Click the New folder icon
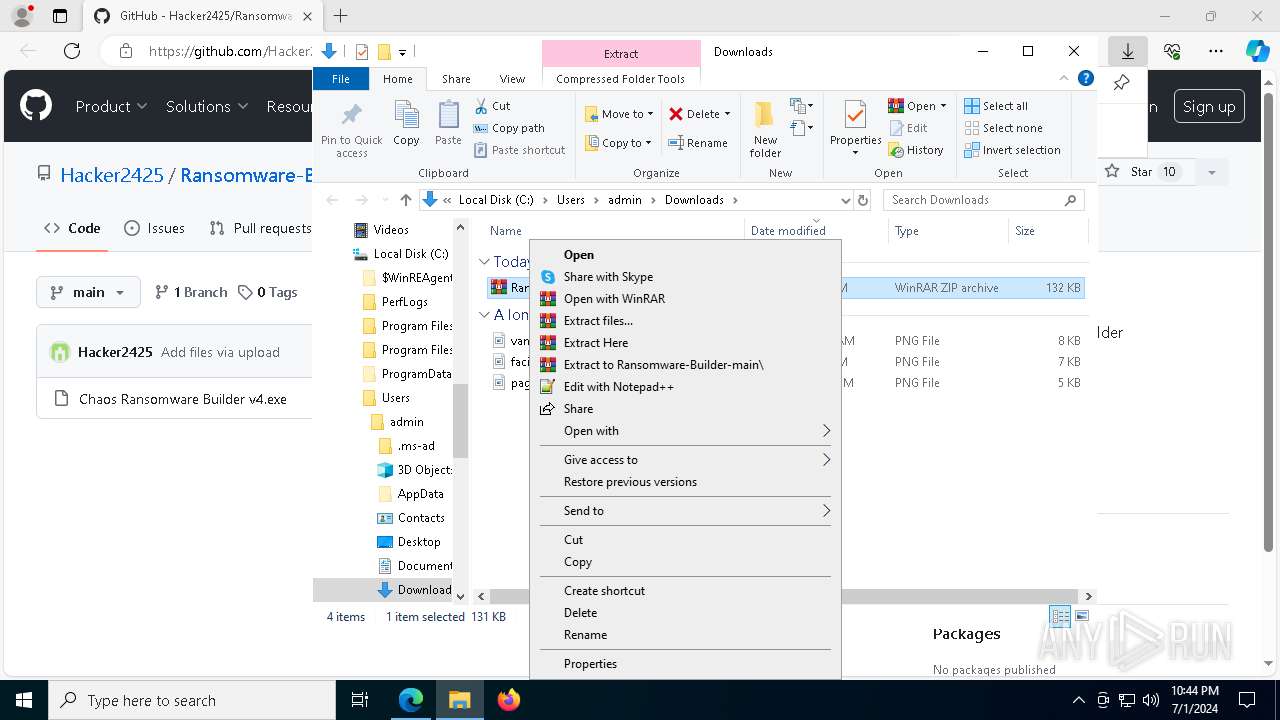 click(765, 128)
